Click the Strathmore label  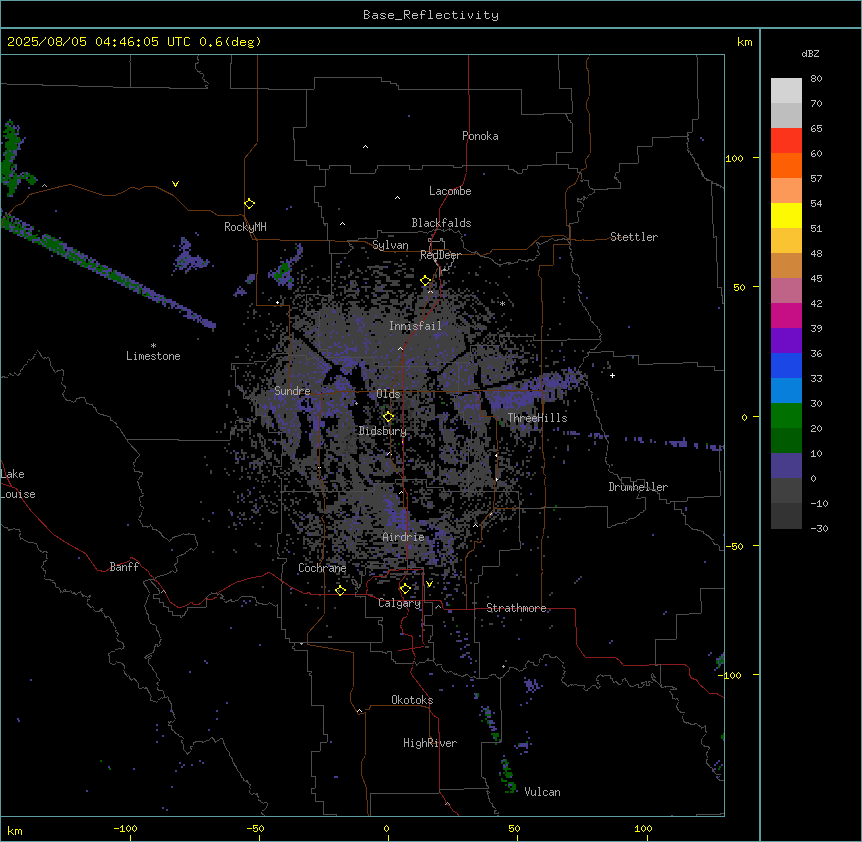(x=516, y=608)
